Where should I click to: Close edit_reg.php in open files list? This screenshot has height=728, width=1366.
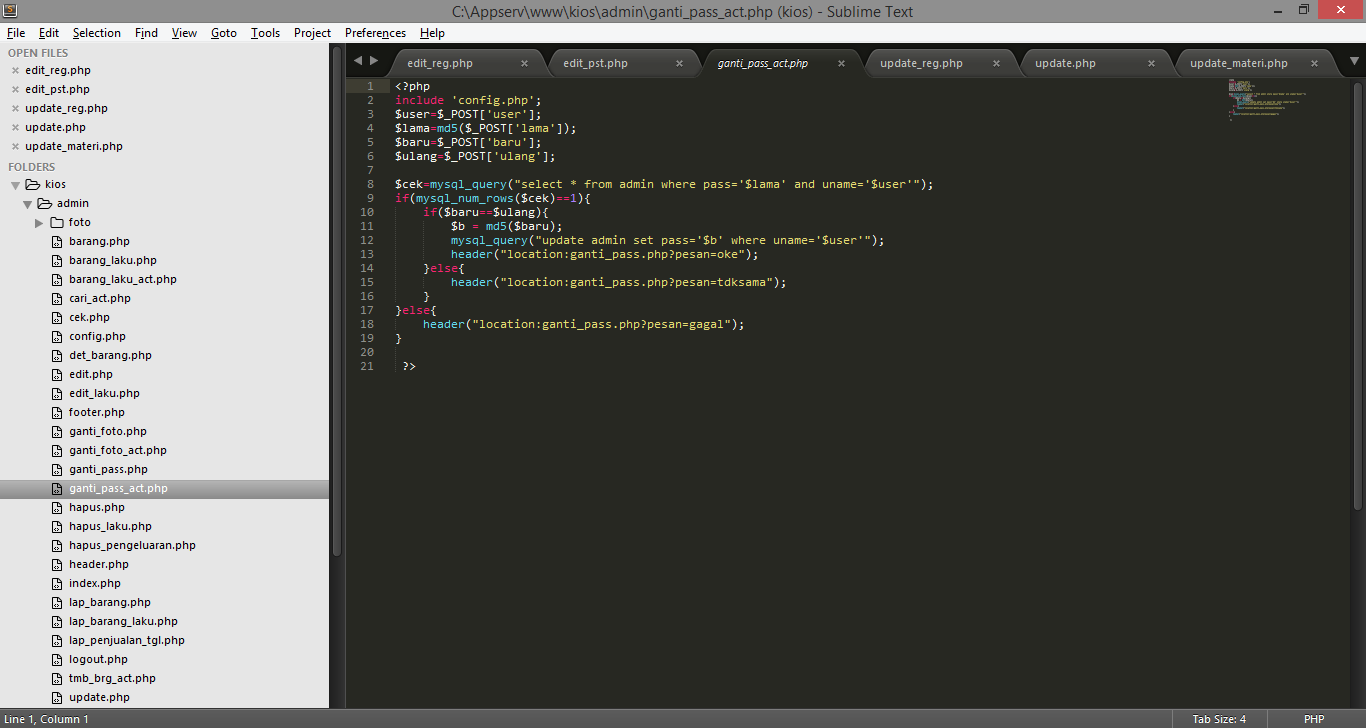pyautogui.click(x=15, y=71)
